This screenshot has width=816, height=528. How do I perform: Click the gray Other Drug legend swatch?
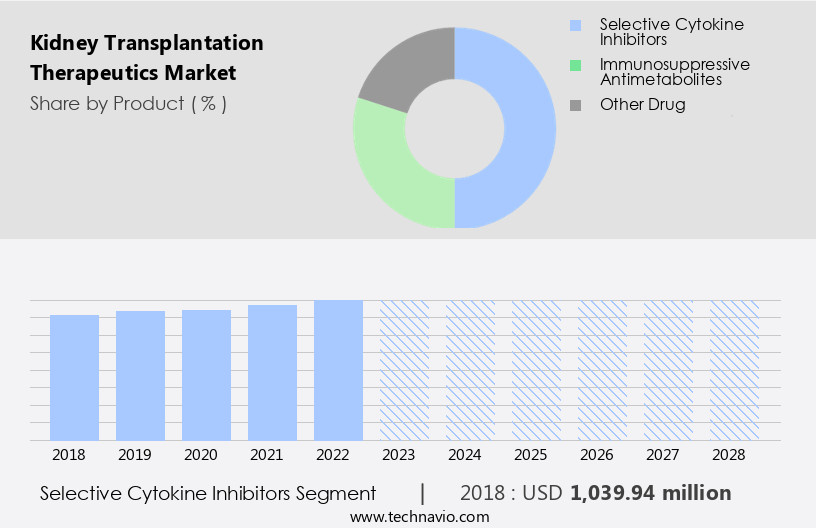(574, 104)
